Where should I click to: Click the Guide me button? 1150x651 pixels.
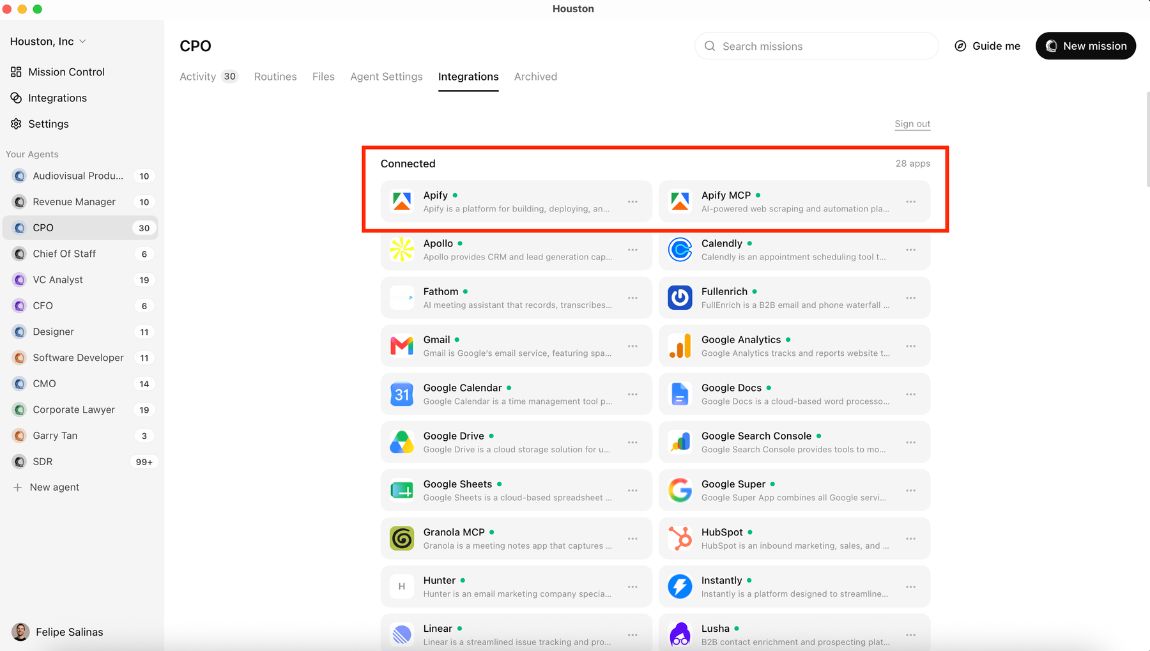[987, 45]
